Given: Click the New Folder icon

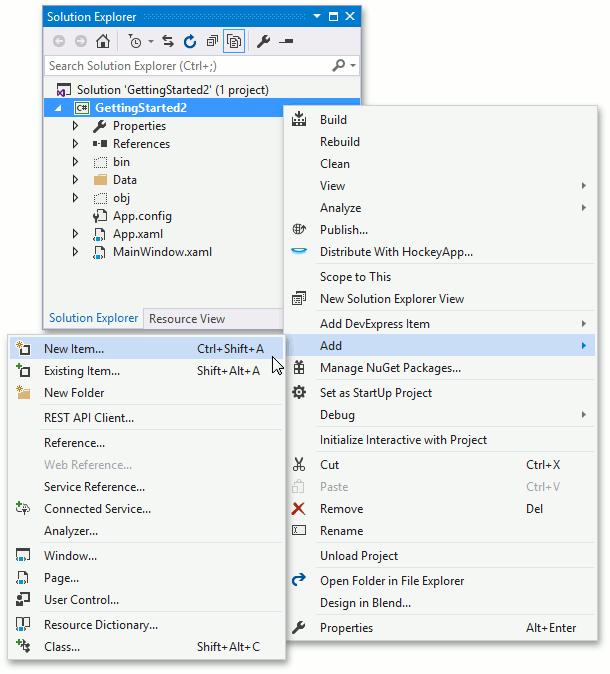Looking at the screenshot, I should click(x=23, y=392).
